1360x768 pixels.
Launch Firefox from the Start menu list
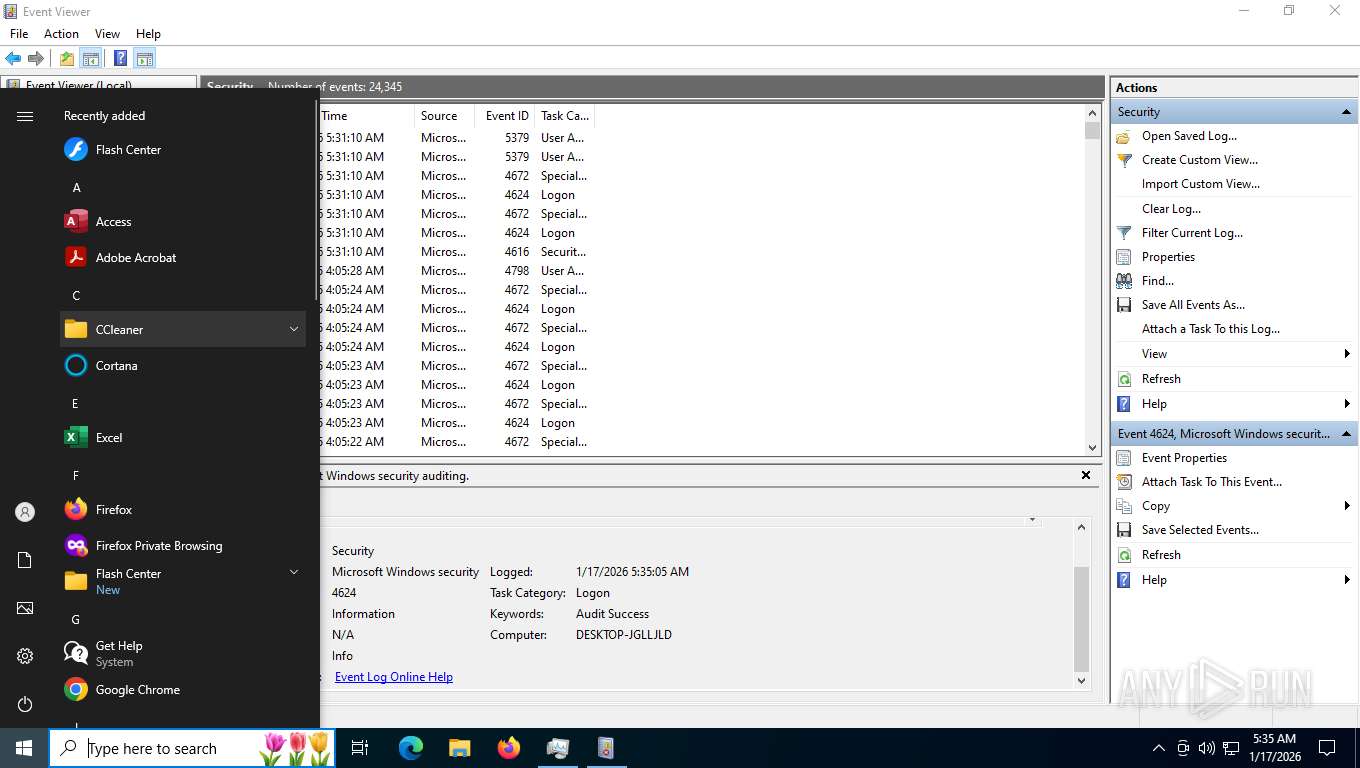(x=183, y=510)
